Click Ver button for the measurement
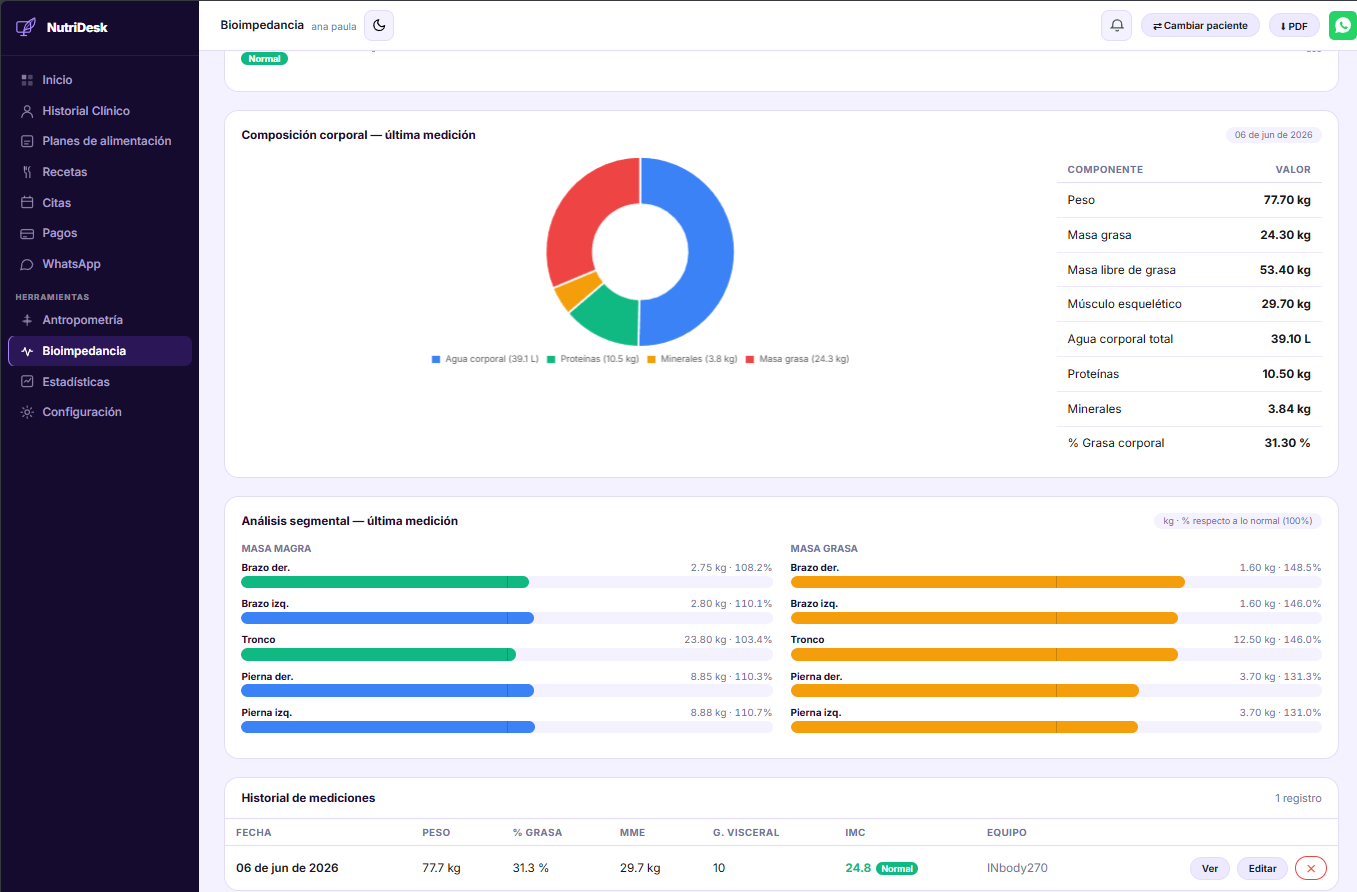Screen dimensions: 1357x892 (x=1210, y=868)
